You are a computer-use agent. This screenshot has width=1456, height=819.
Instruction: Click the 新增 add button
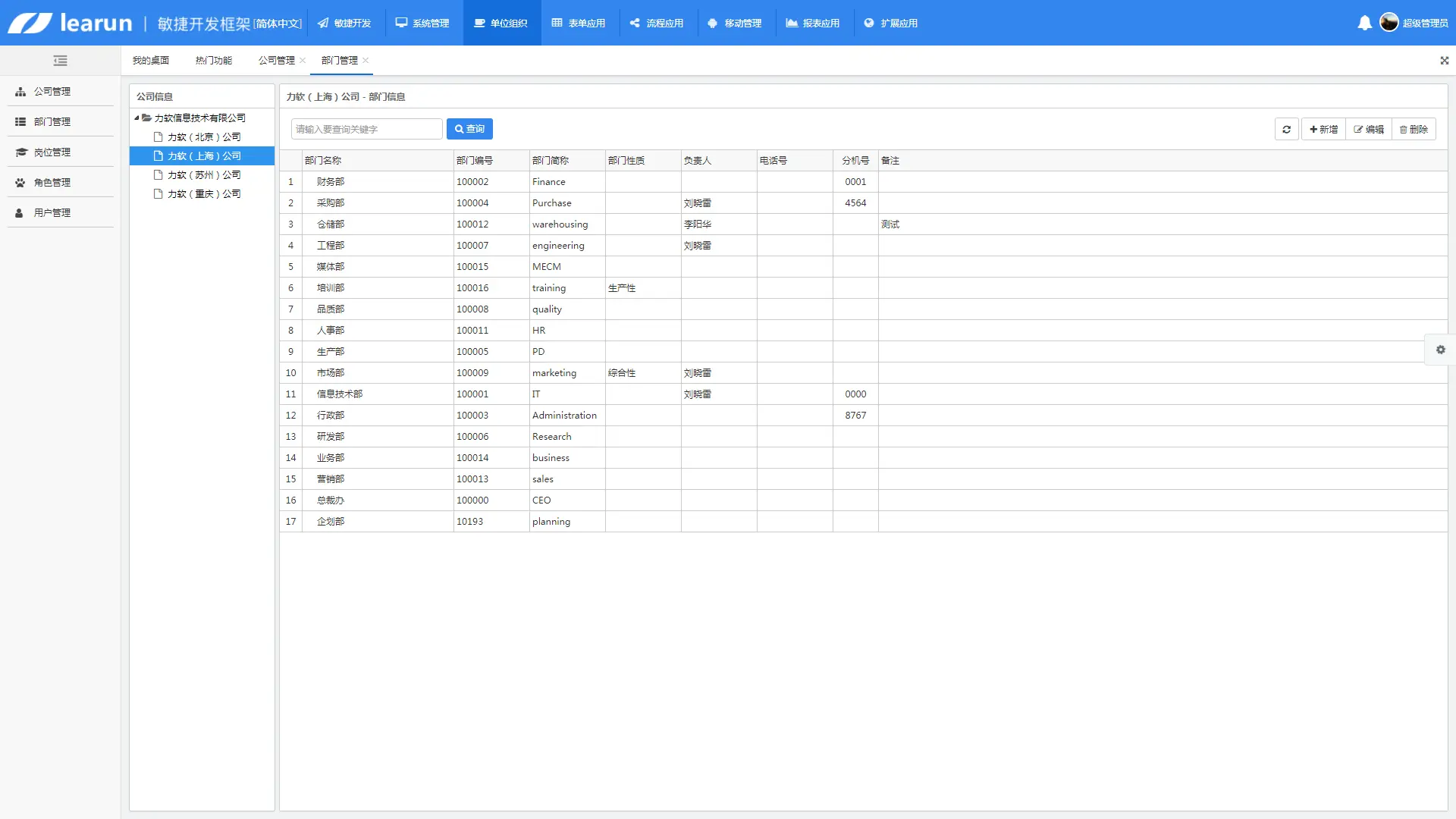tap(1323, 129)
